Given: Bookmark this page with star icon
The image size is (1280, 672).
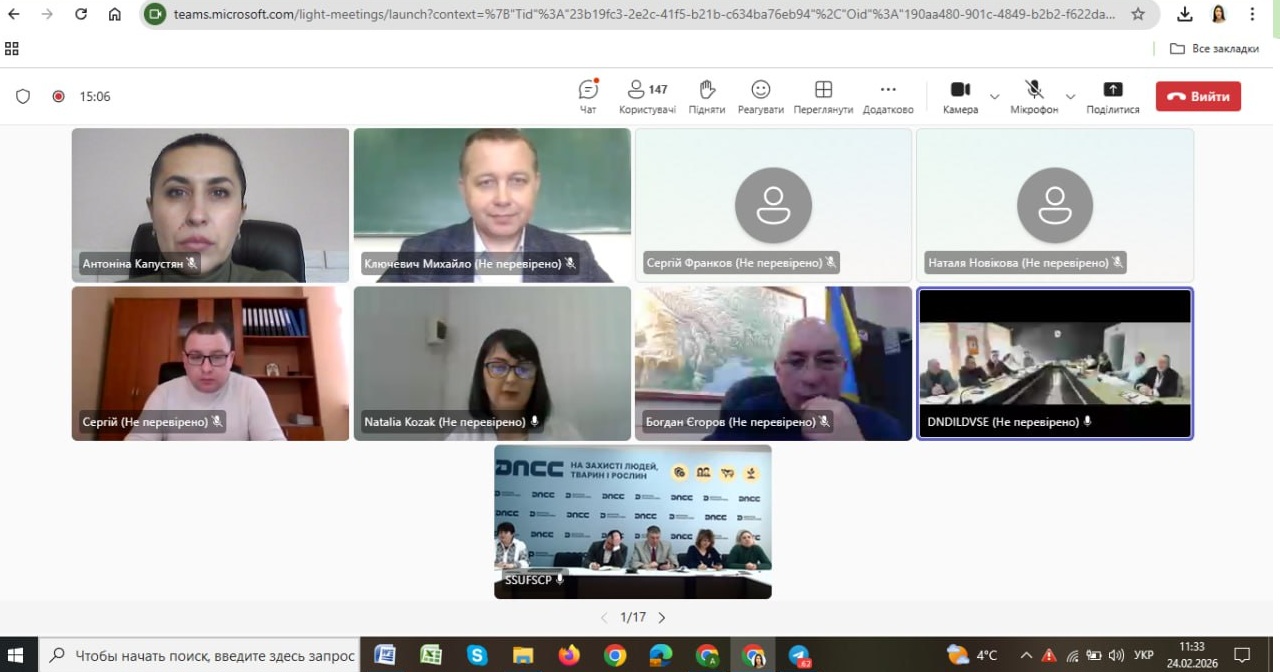Looking at the screenshot, I should pyautogui.click(x=1138, y=14).
